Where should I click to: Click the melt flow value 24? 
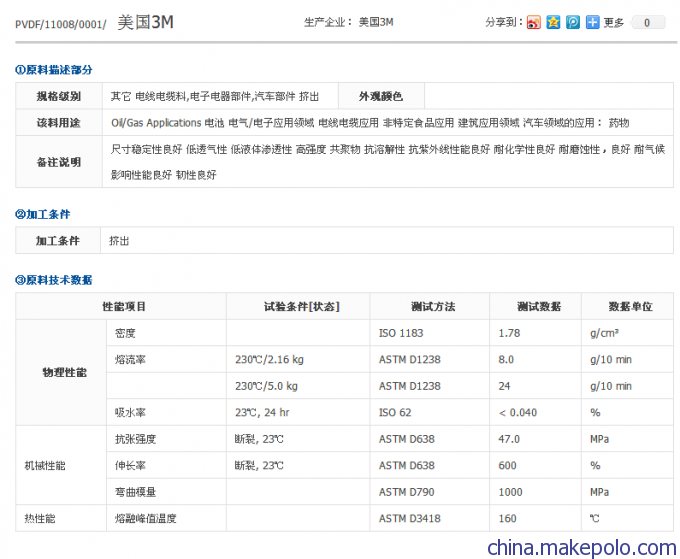pos(504,386)
